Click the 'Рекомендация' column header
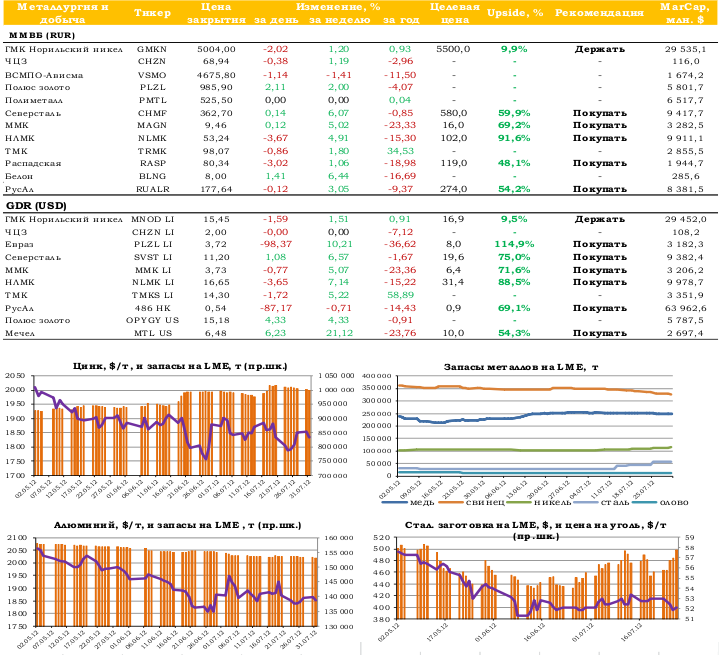 coord(599,13)
